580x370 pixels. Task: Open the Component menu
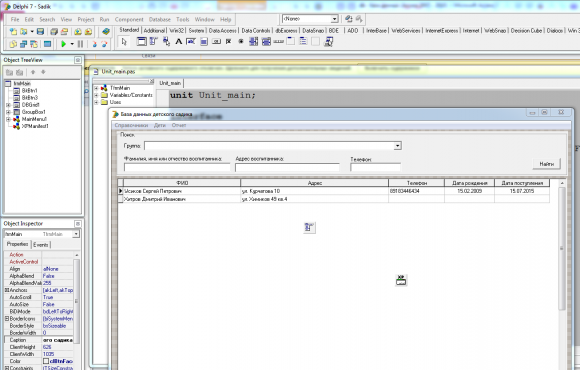129,20
